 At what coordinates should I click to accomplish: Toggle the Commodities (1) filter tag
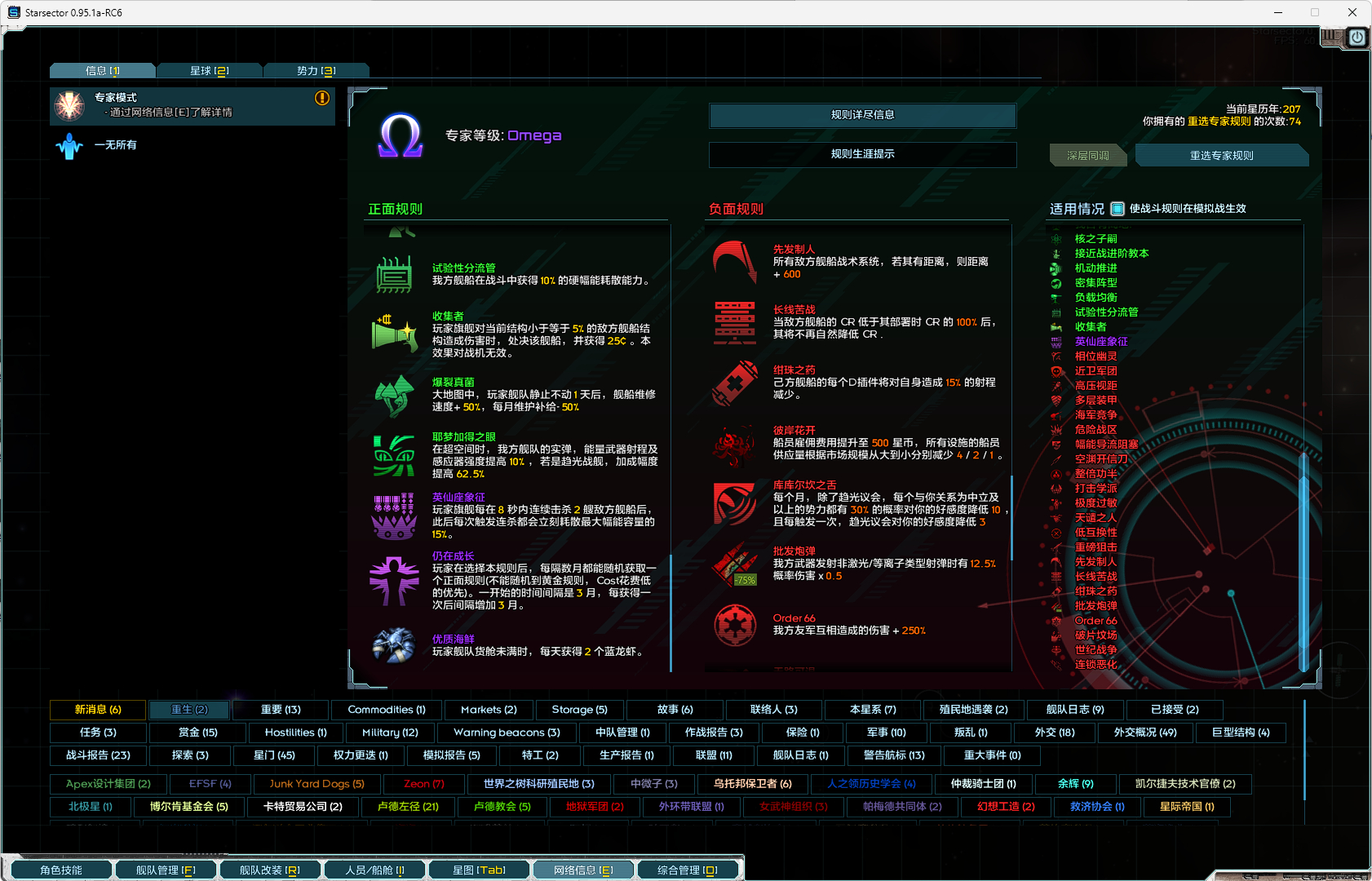pyautogui.click(x=387, y=710)
